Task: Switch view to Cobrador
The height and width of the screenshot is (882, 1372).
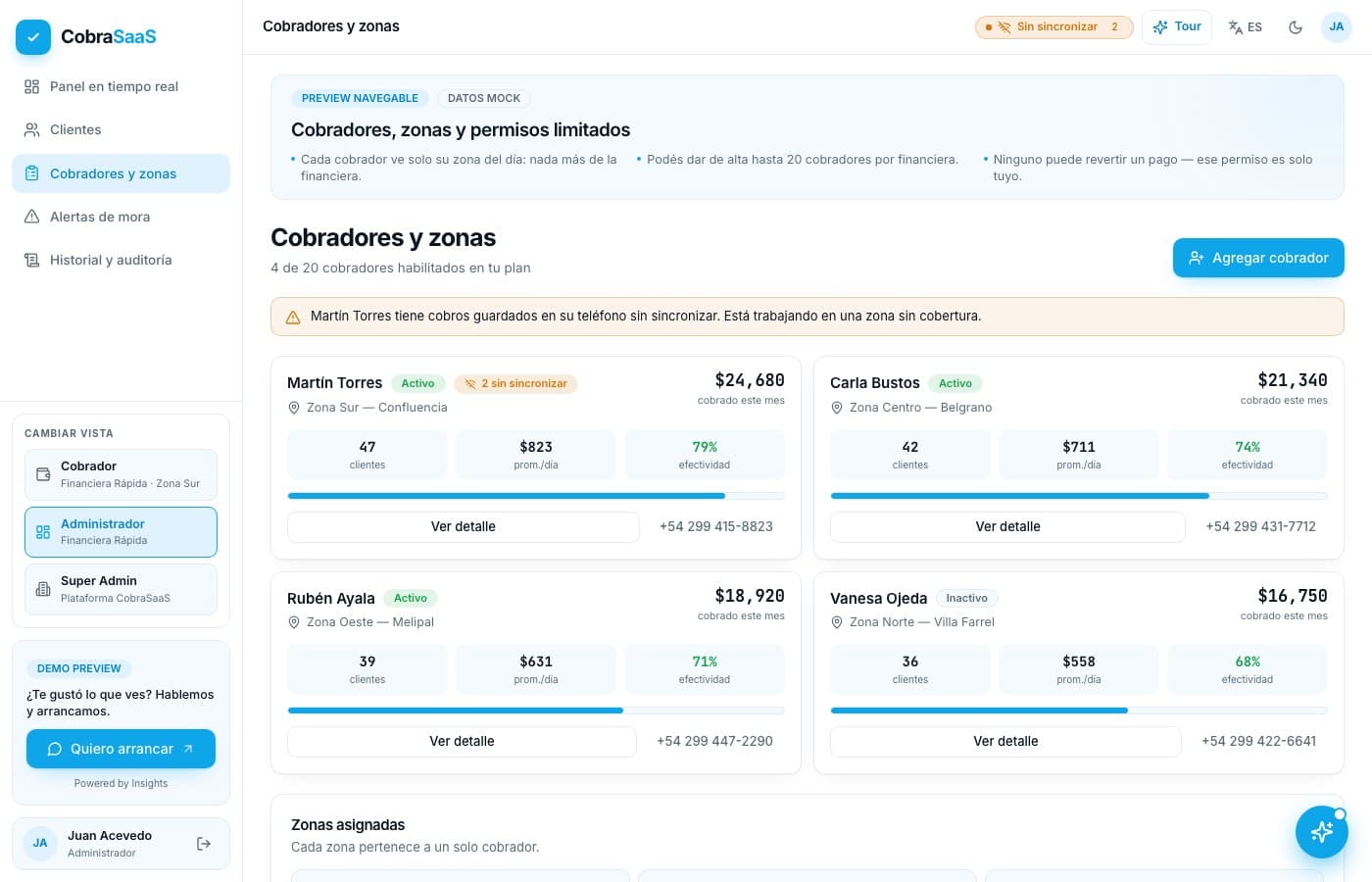Action: pos(121,474)
